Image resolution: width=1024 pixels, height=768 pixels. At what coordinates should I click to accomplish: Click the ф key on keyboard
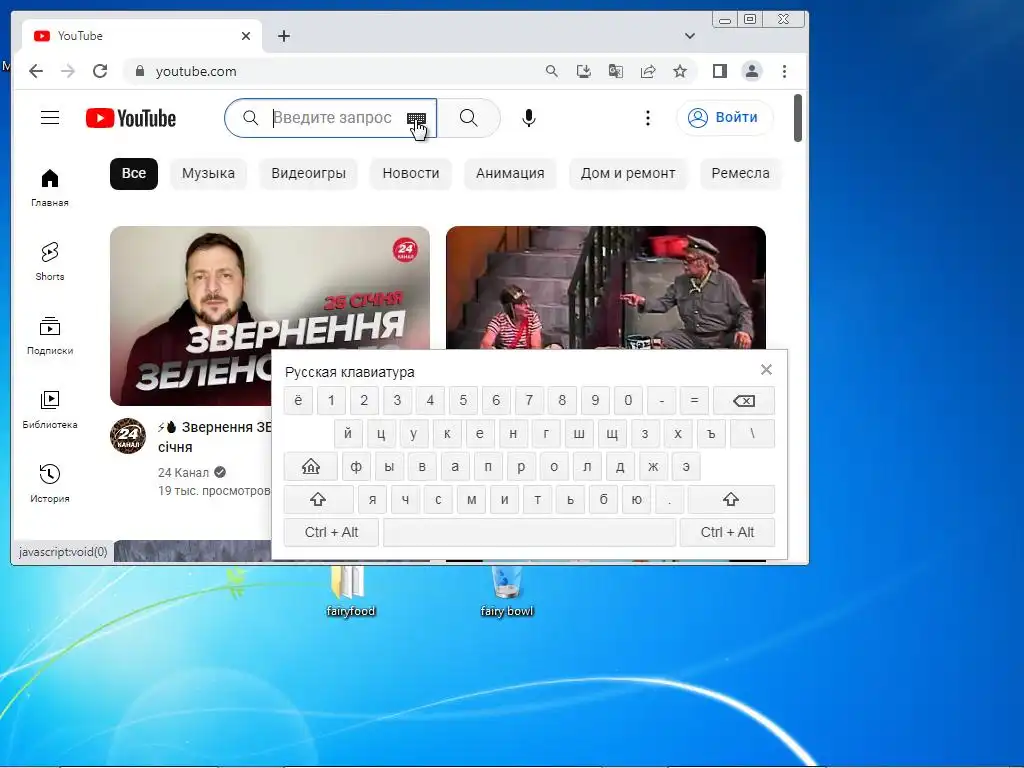(x=356, y=467)
